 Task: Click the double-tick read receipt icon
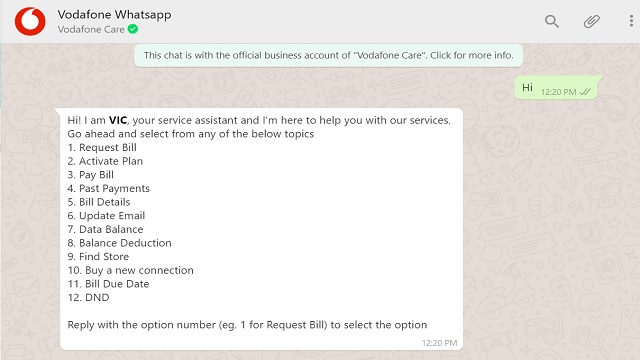tap(585, 92)
